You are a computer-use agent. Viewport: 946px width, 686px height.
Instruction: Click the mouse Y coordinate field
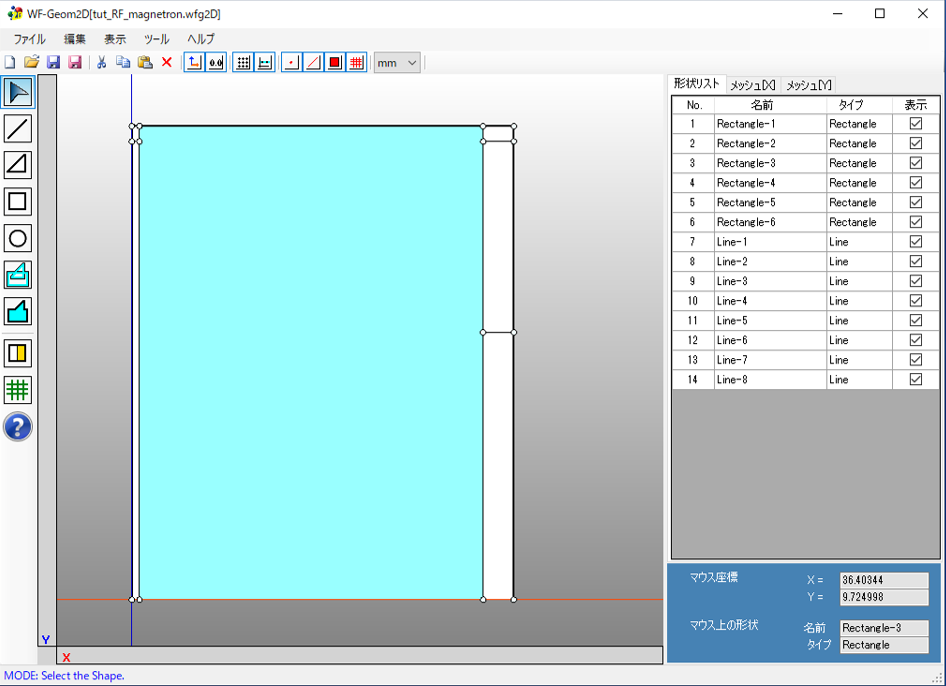[884, 597]
